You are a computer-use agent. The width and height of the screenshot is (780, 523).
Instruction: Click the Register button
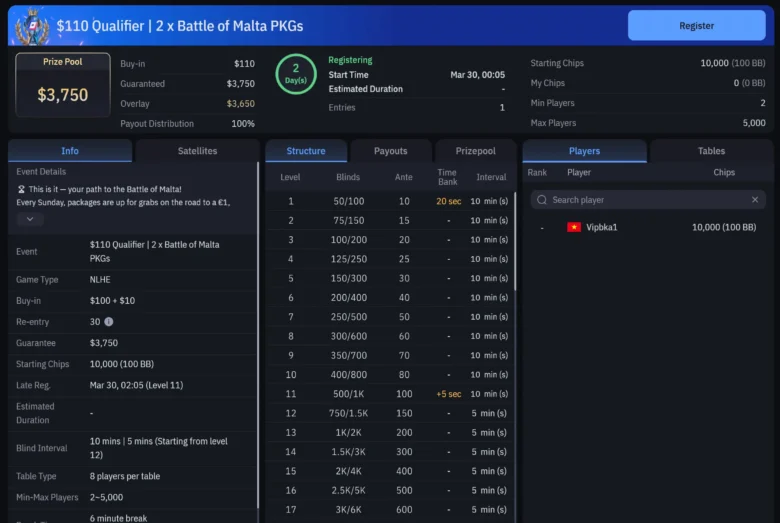coord(696,25)
